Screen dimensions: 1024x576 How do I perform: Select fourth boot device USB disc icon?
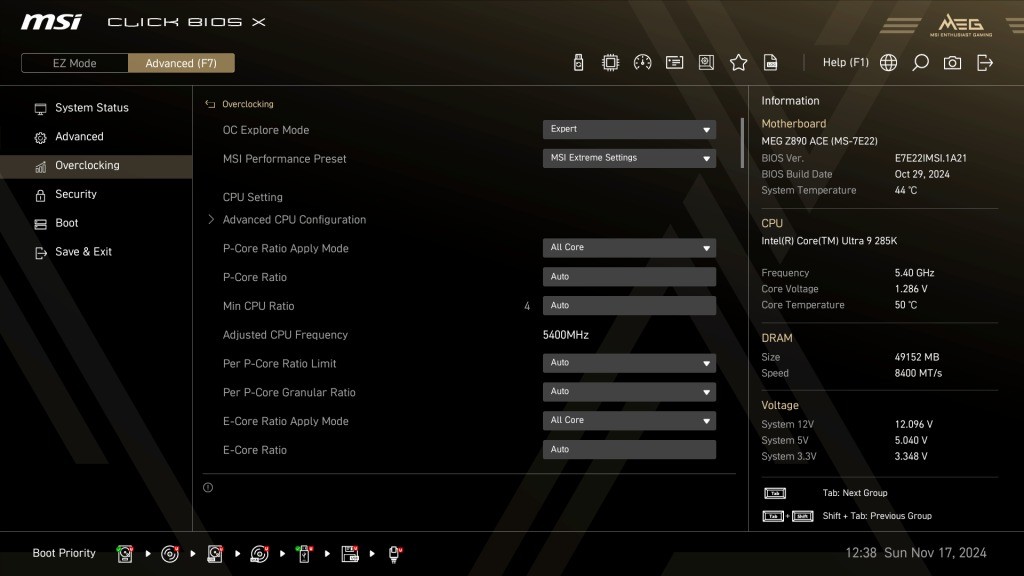(x=259, y=554)
